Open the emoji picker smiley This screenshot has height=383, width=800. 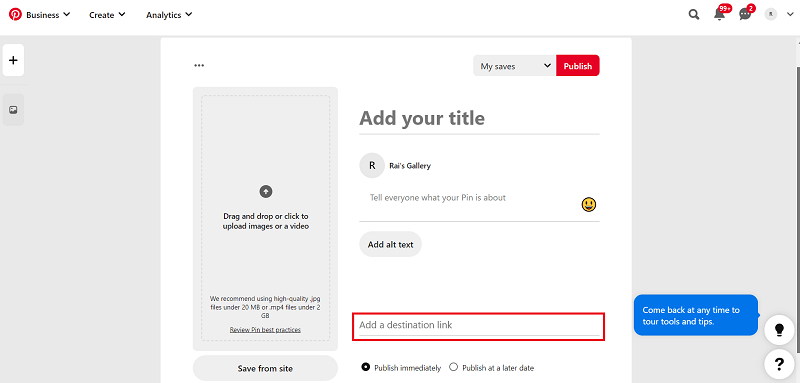click(589, 205)
